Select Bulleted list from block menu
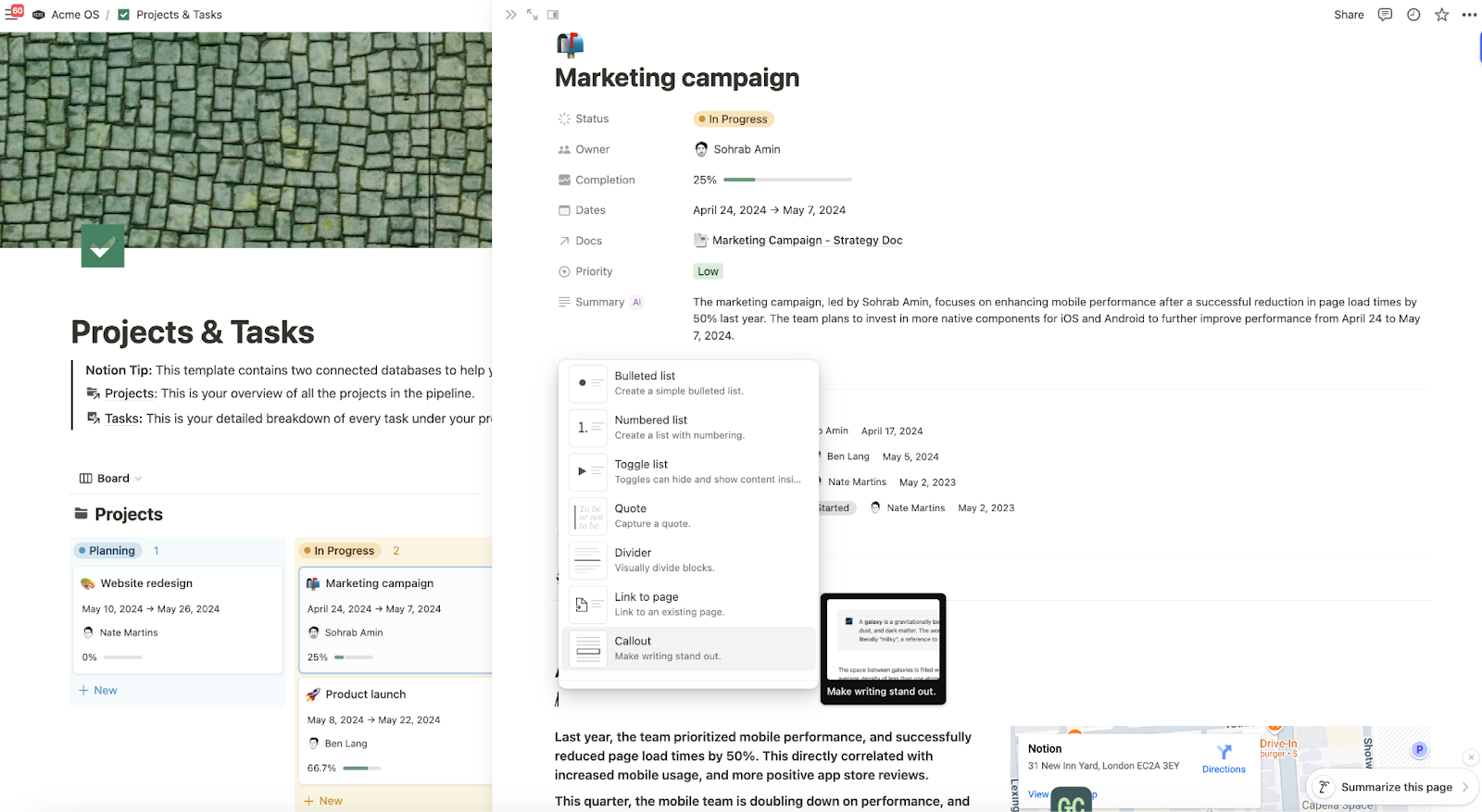This screenshot has width=1482, height=812. (688, 382)
